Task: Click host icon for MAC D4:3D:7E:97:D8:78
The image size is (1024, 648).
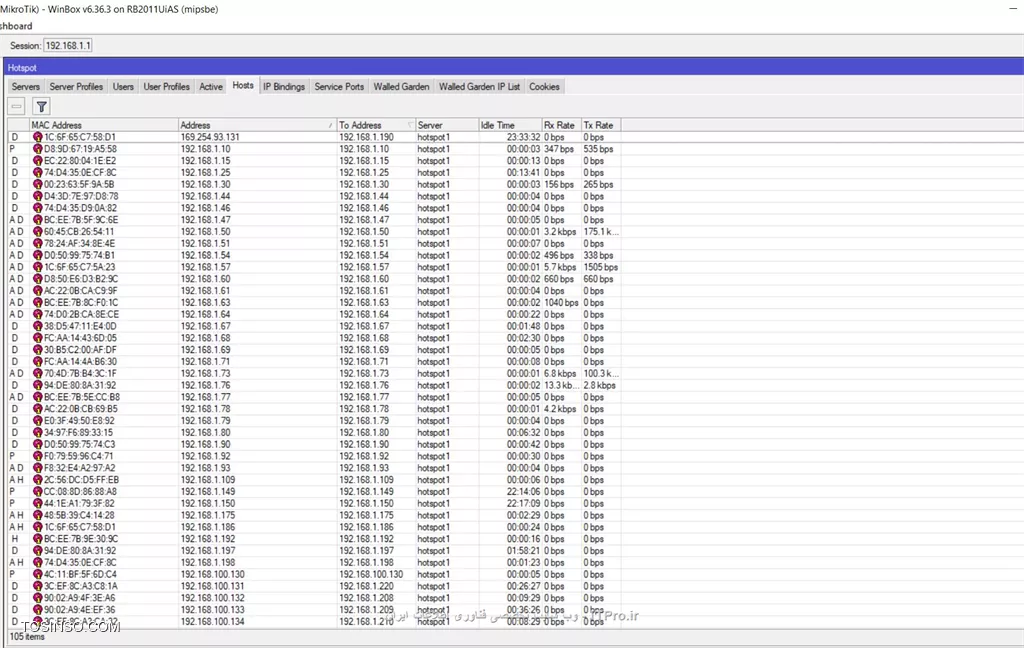Action: [37, 196]
